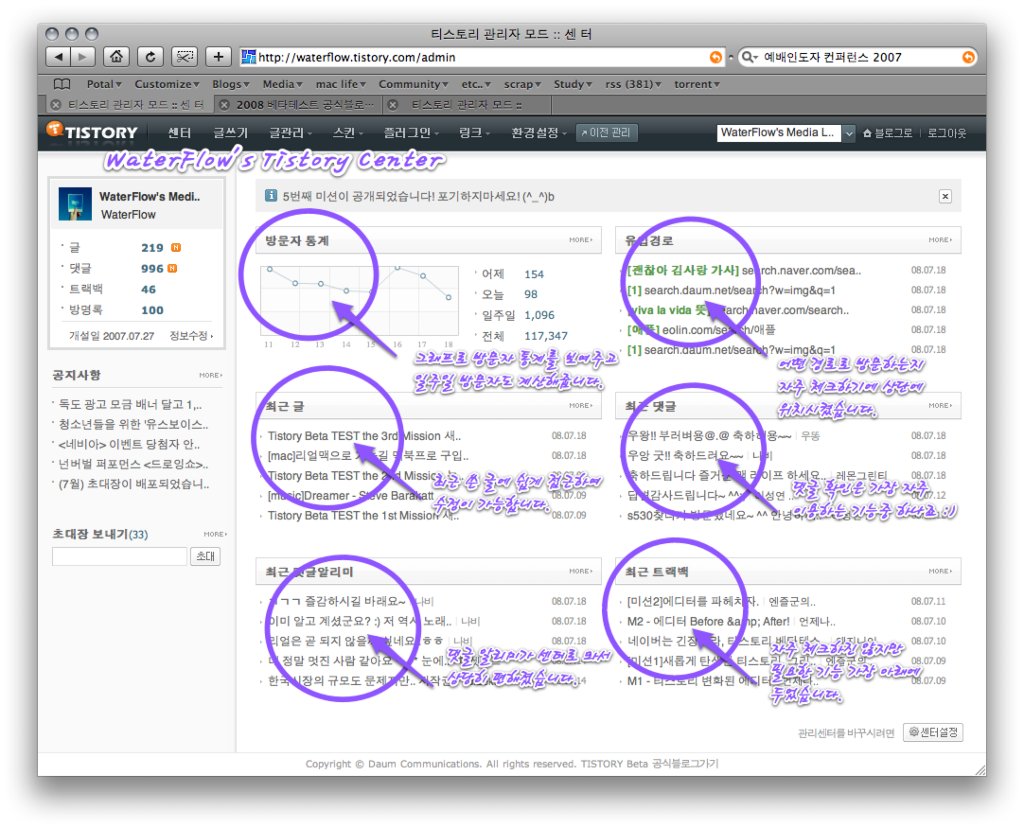Open the mac life bookmarks folder
Screen dimensions: 1024x828
340,84
